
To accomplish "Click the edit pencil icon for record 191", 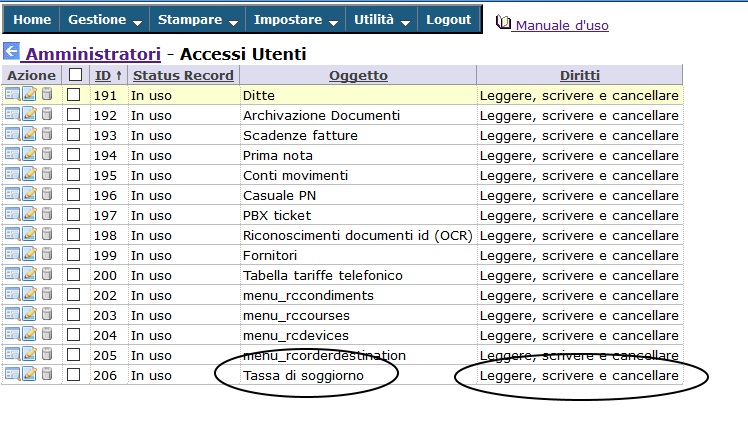I will click(29, 95).
